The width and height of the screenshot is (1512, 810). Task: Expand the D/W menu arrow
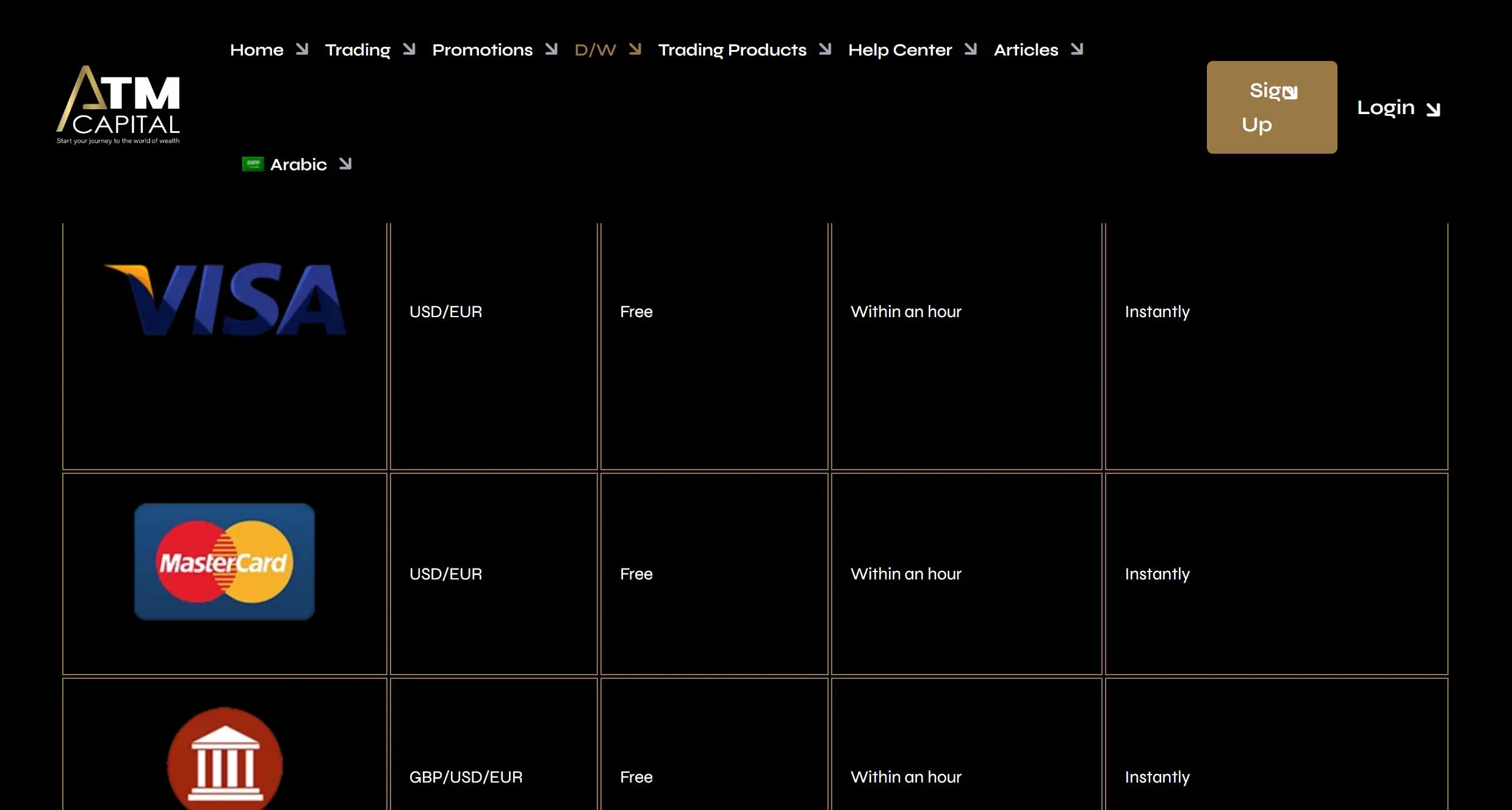(x=635, y=49)
